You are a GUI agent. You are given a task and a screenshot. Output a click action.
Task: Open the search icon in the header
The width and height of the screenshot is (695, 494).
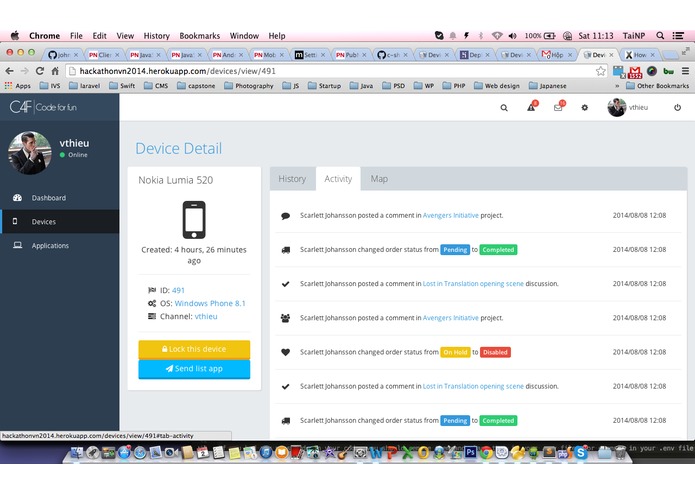(504, 108)
